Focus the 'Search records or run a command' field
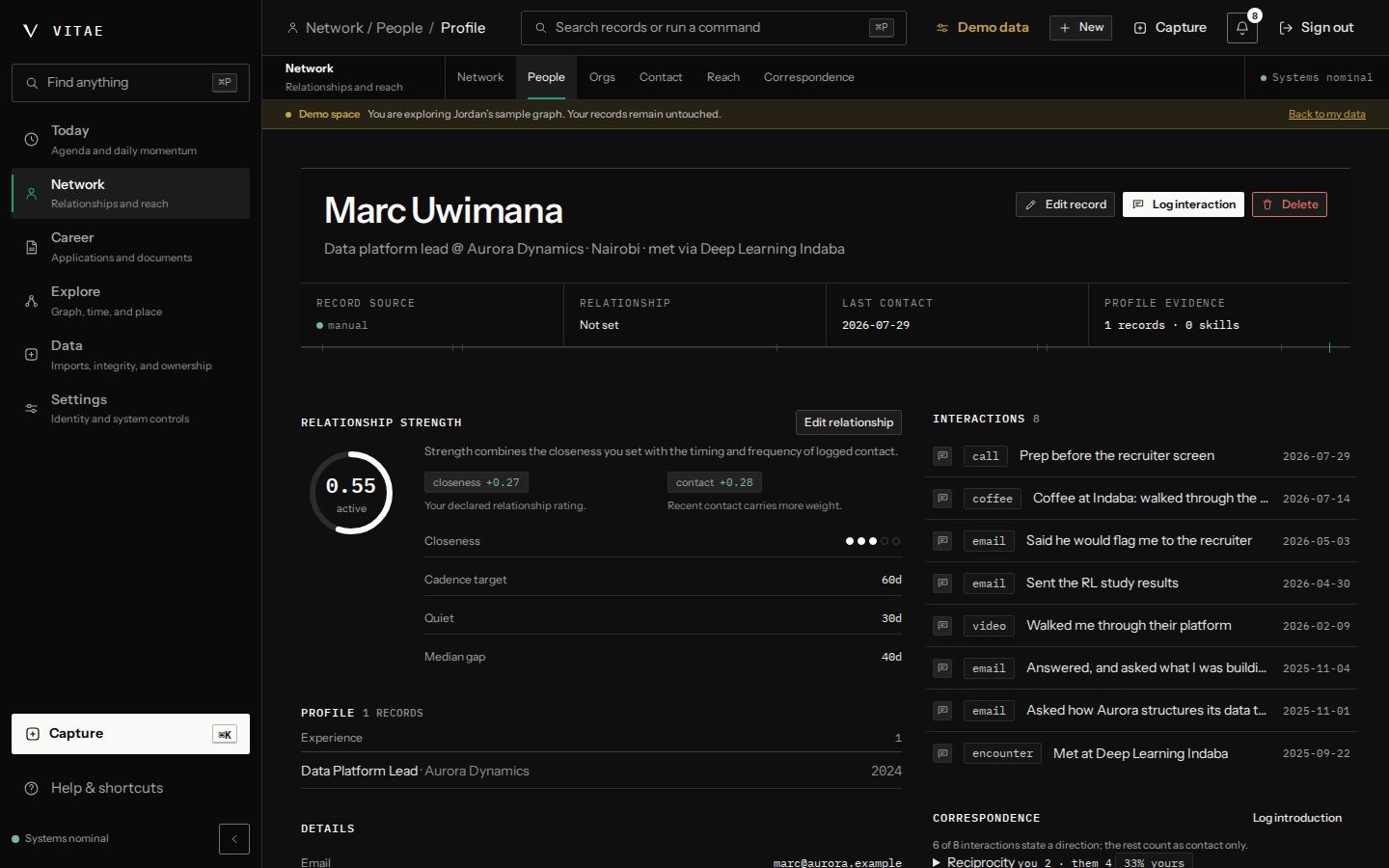The image size is (1389, 868). pyautogui.click(x=714, y=28)
